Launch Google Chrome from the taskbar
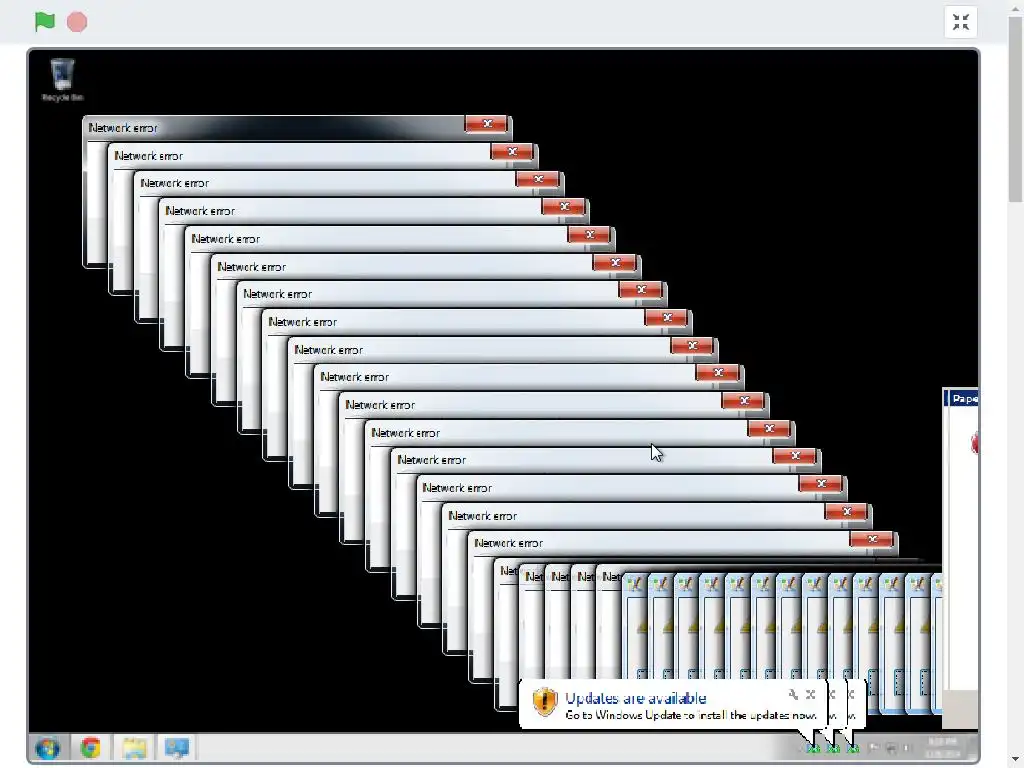Screen dimensions: 1024x768 coord(91,748)
